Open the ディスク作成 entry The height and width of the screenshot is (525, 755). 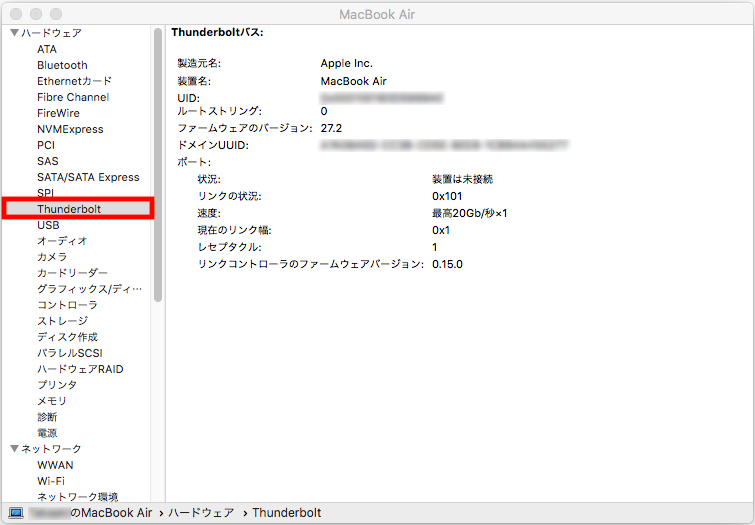(67, 337)
